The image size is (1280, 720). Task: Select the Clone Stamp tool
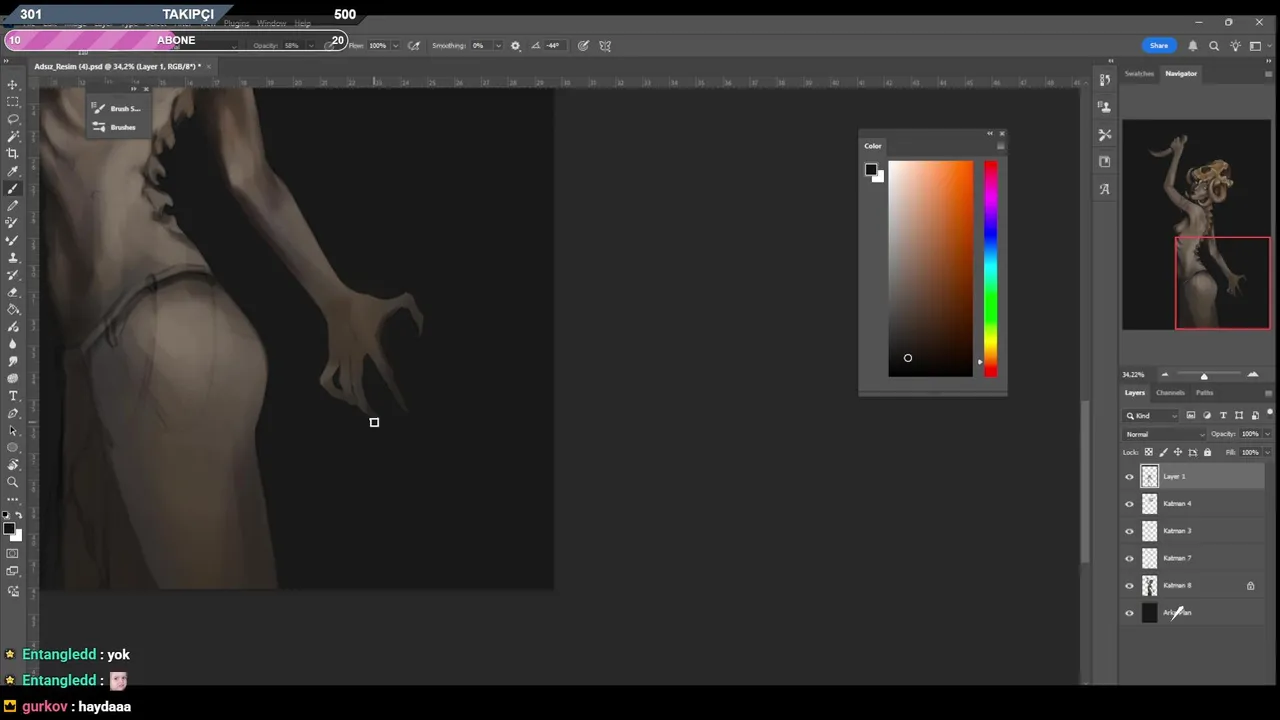click(13, 257)
